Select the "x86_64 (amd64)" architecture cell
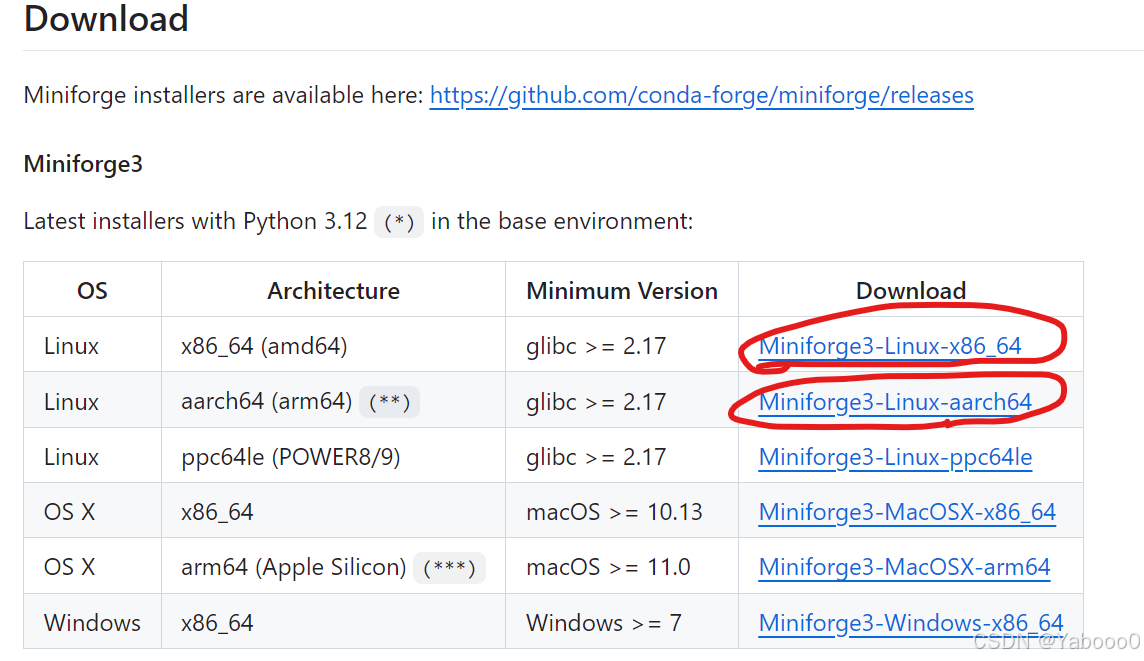Screen dimensions: 1144x661 point(264,346)
